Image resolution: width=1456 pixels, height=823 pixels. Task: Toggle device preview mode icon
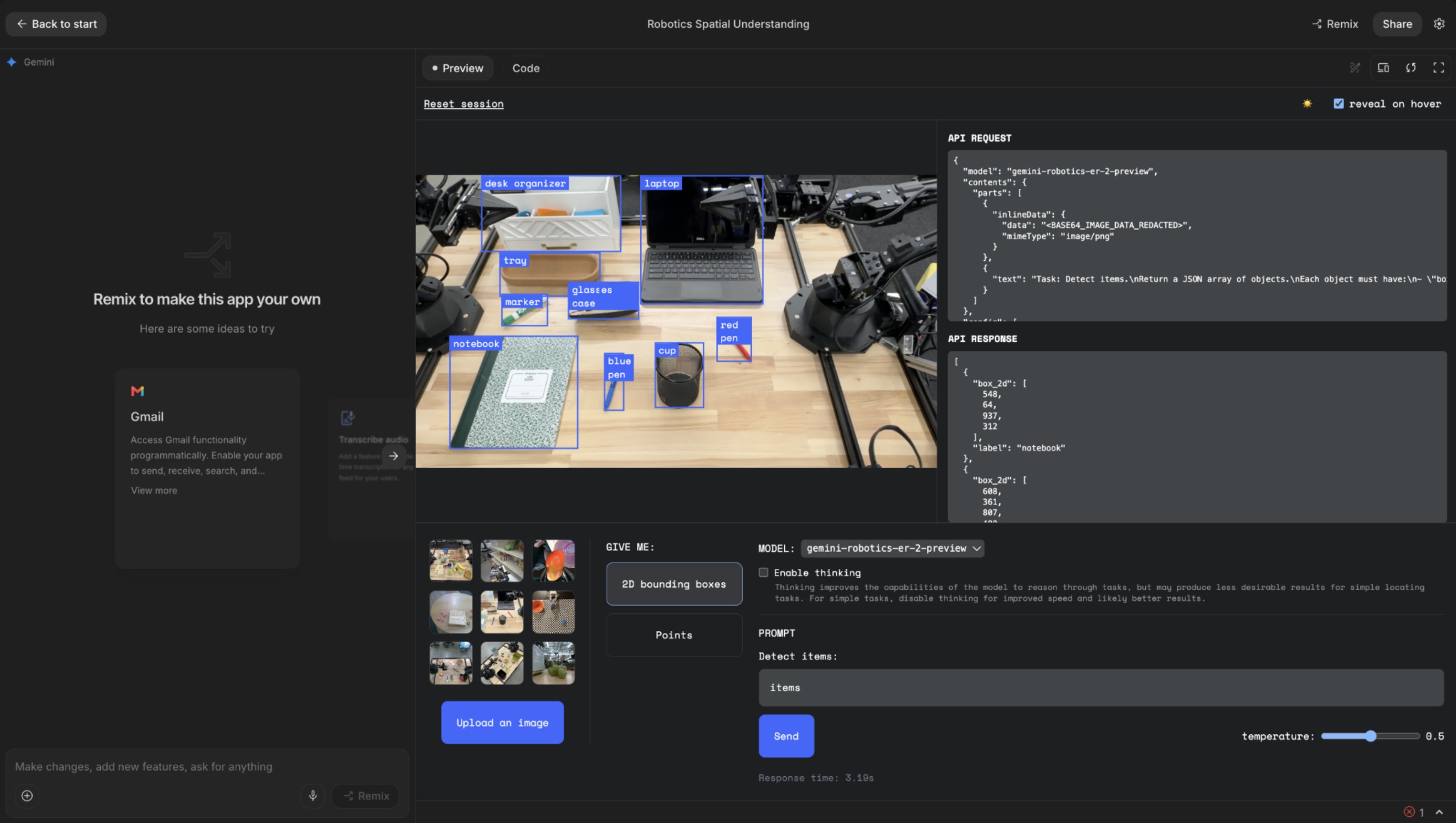click(x=1383, y=68)
